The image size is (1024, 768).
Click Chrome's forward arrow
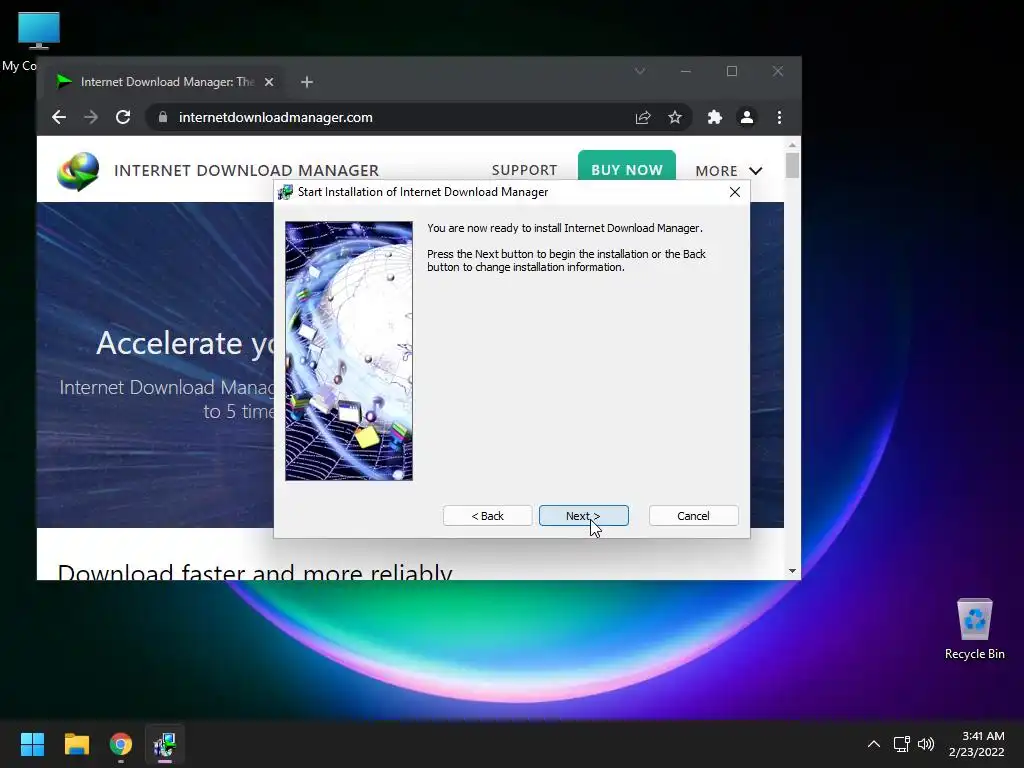click(91, 118)
